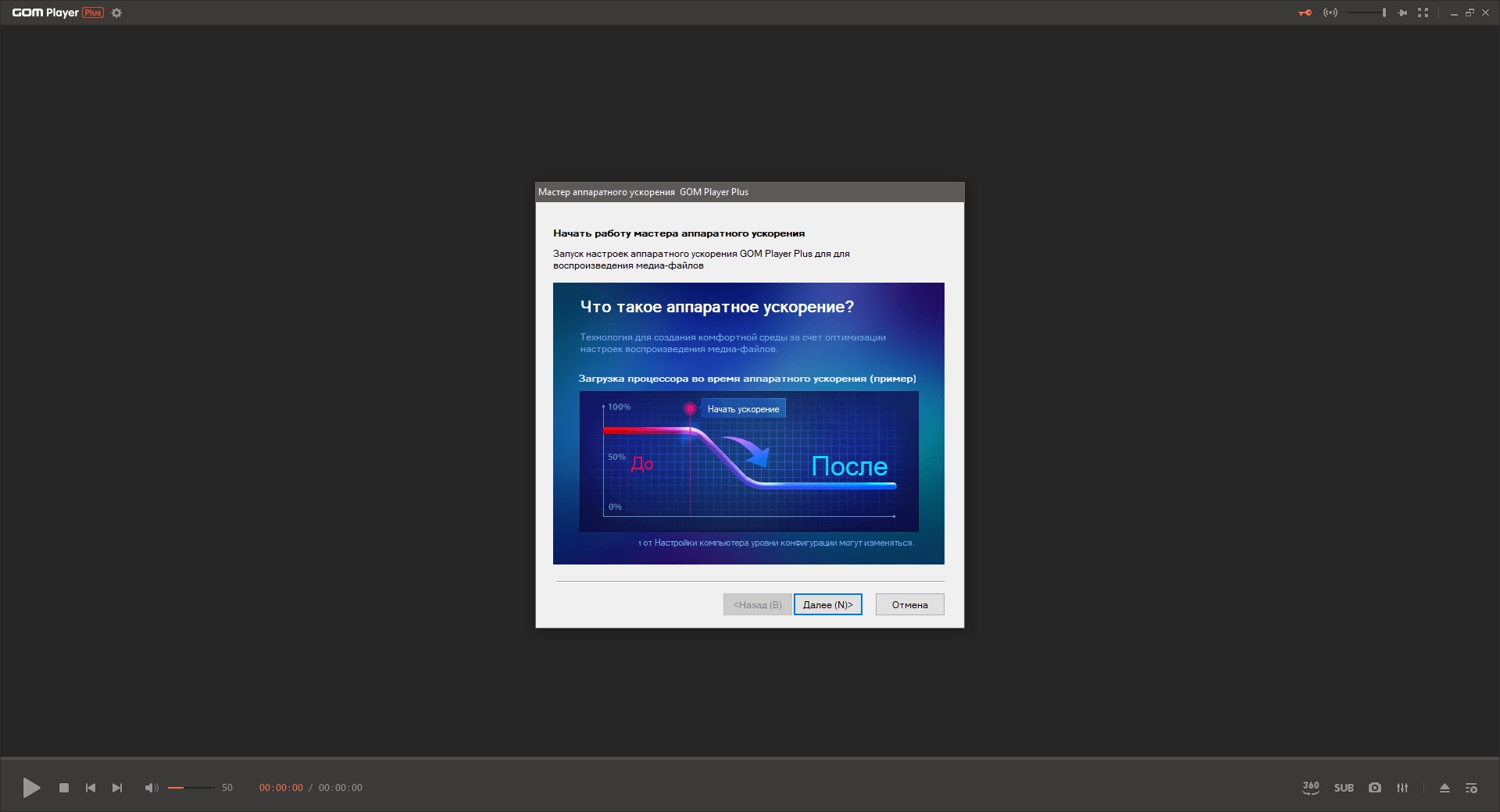This screenshot has height=812, width=1500.
Task: Start playback with the Play button
Action: pos(31,788)
